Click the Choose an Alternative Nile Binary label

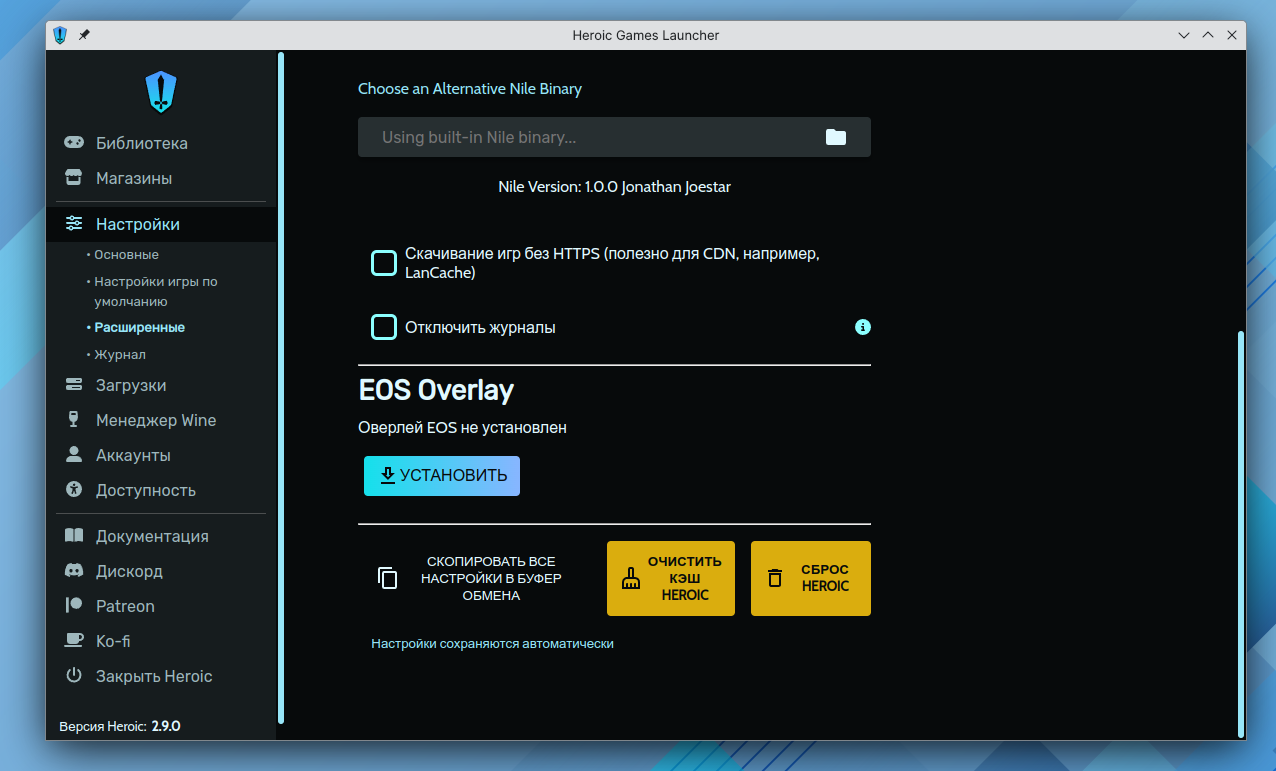pyautogui.click(x=470, y=89)
